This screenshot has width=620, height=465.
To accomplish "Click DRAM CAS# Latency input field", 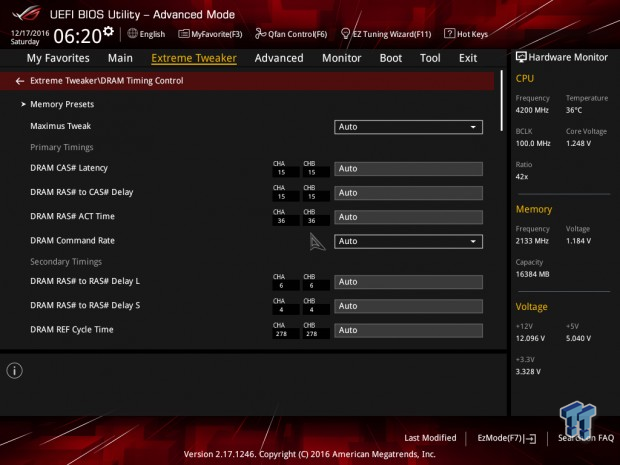I will [x=408, y=168].
